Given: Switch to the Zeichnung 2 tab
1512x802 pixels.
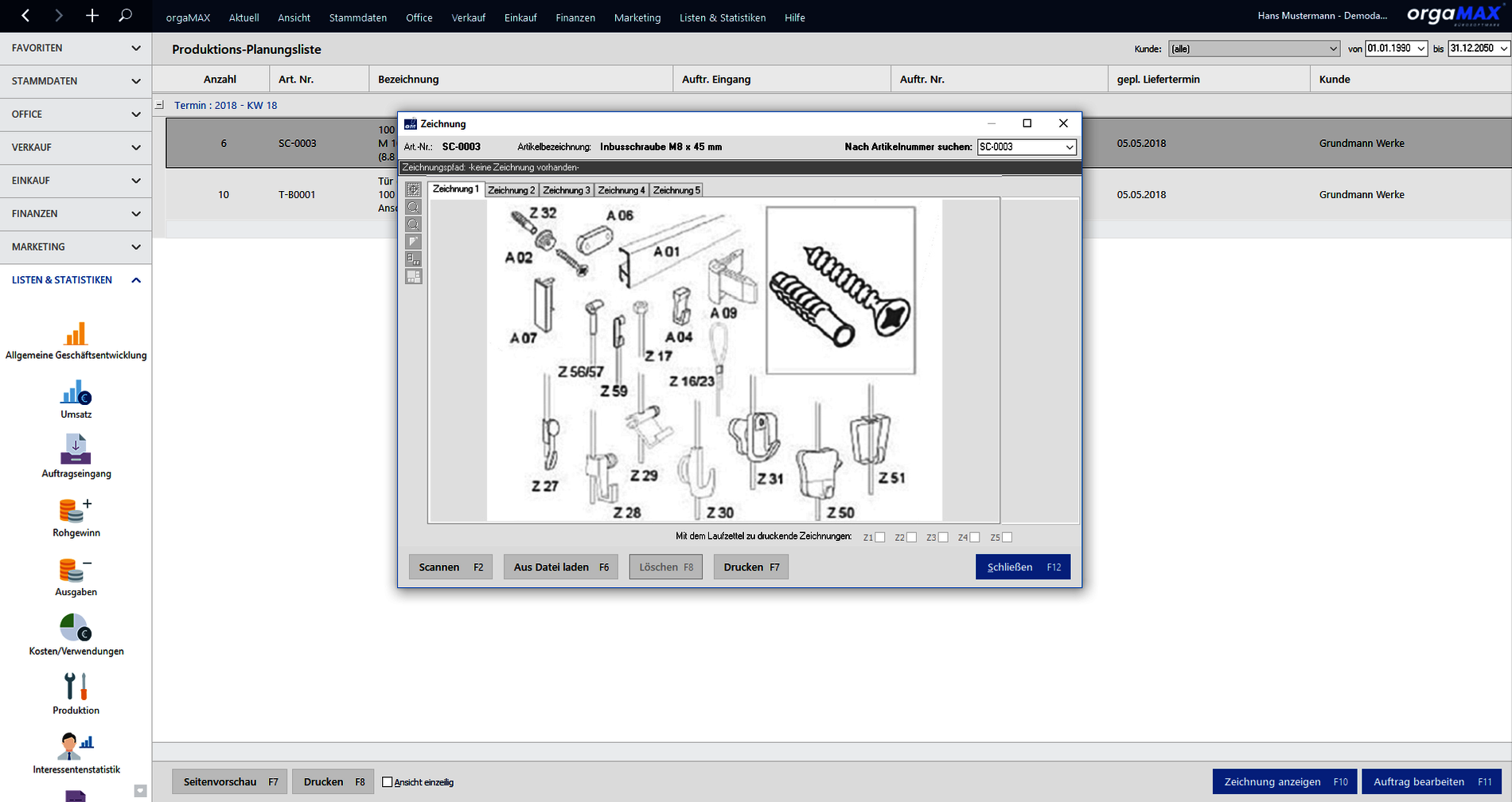Looking at the screenshot, I should [512, 190].
